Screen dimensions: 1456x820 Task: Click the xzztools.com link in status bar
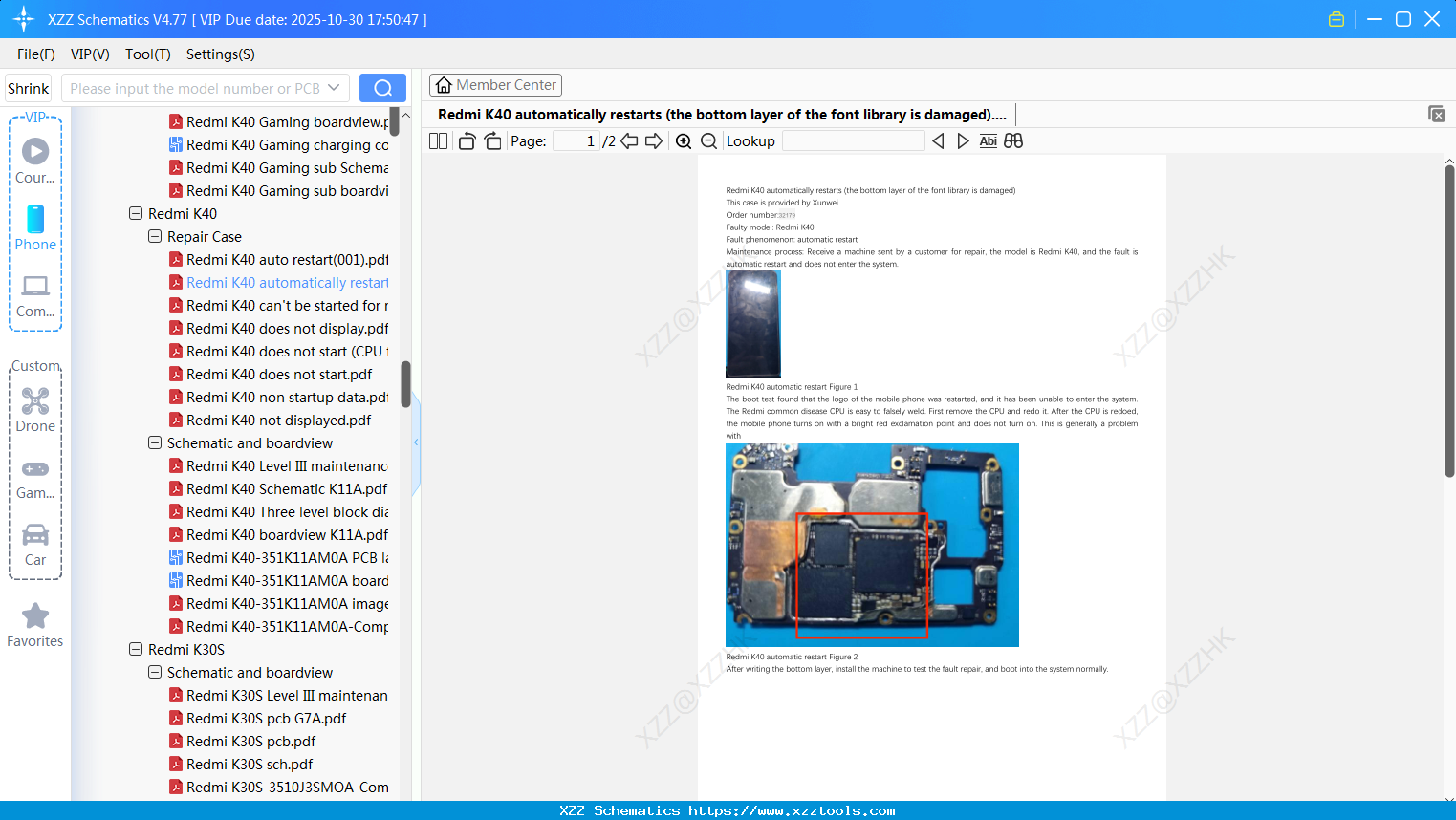[792, 810]
